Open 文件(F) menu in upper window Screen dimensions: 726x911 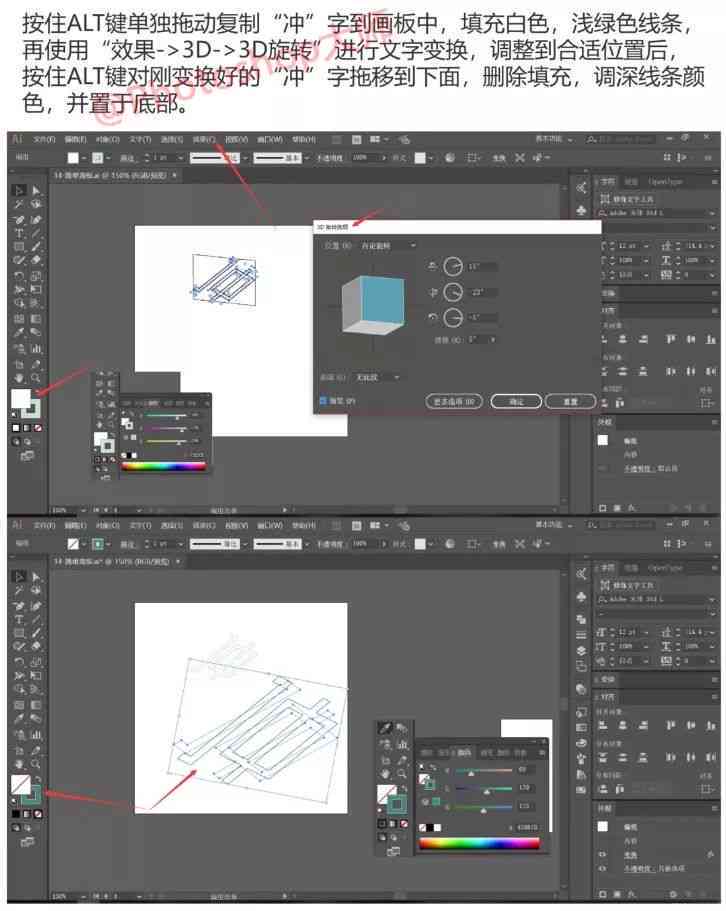tap(44, 139)
